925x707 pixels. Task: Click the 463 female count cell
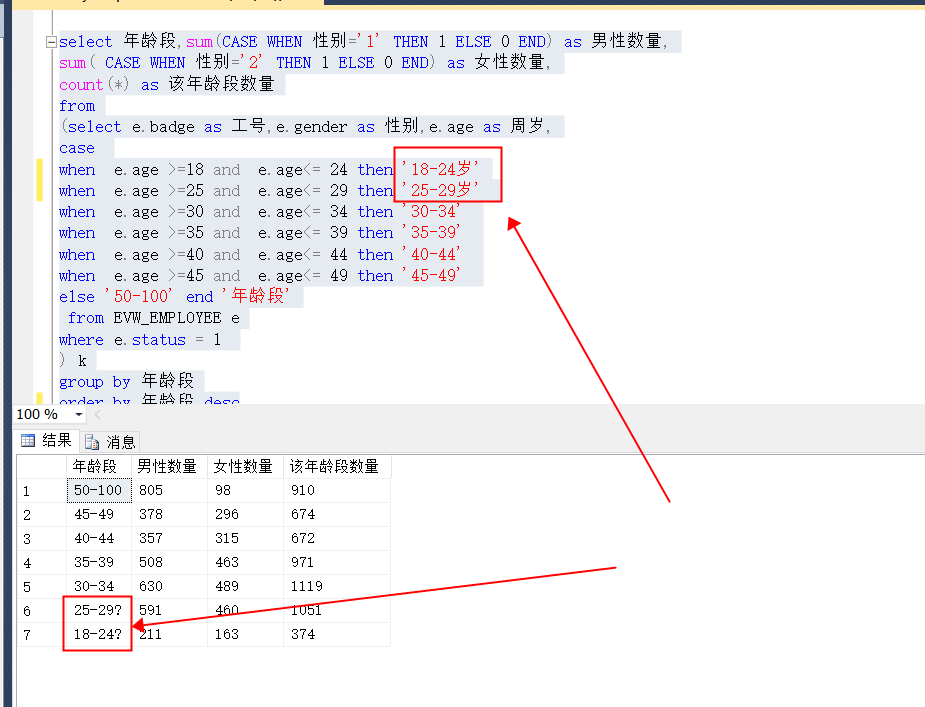pos(245,562)
